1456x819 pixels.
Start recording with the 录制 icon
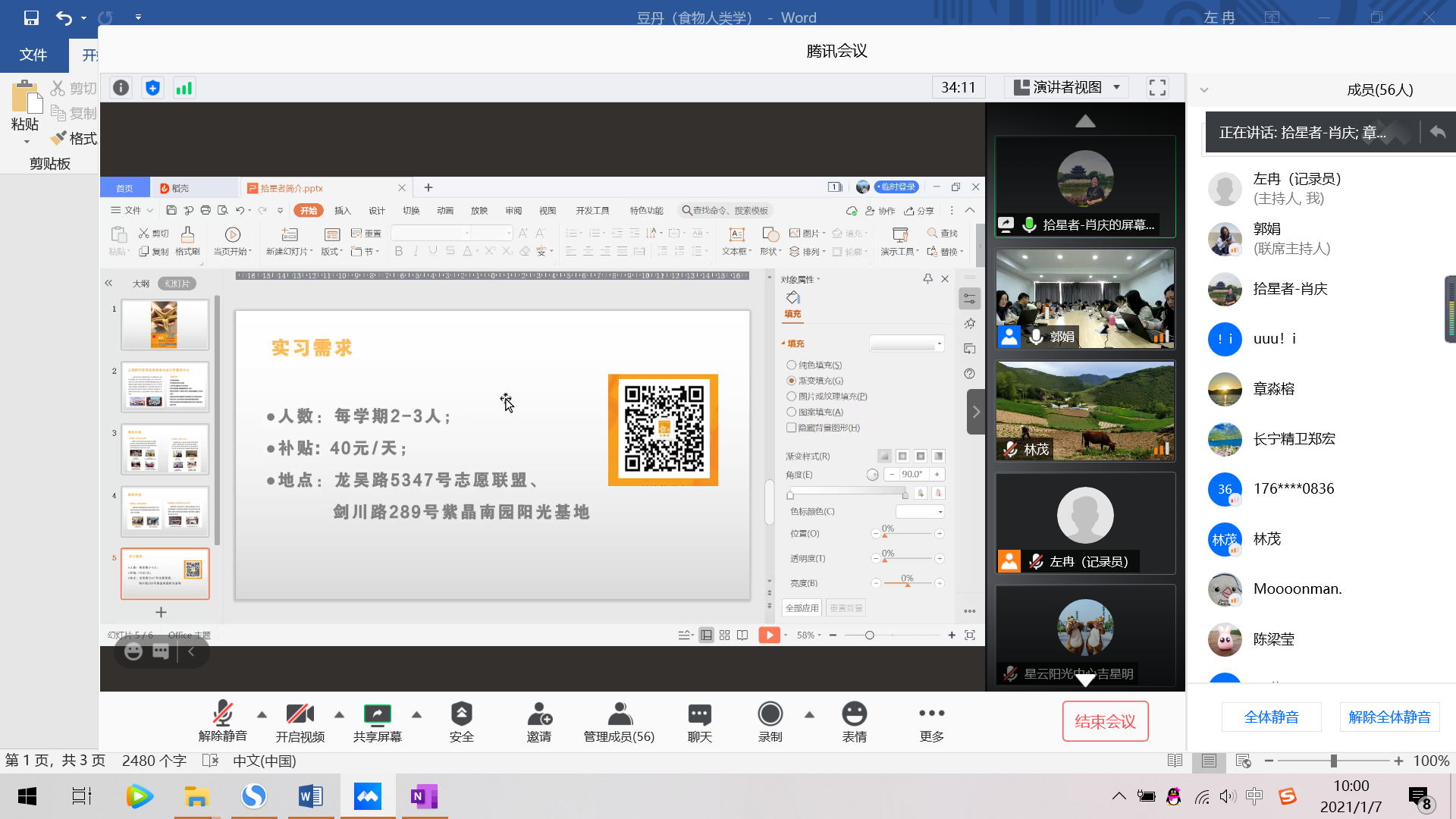pyautogui.click(x=770, y=714)
